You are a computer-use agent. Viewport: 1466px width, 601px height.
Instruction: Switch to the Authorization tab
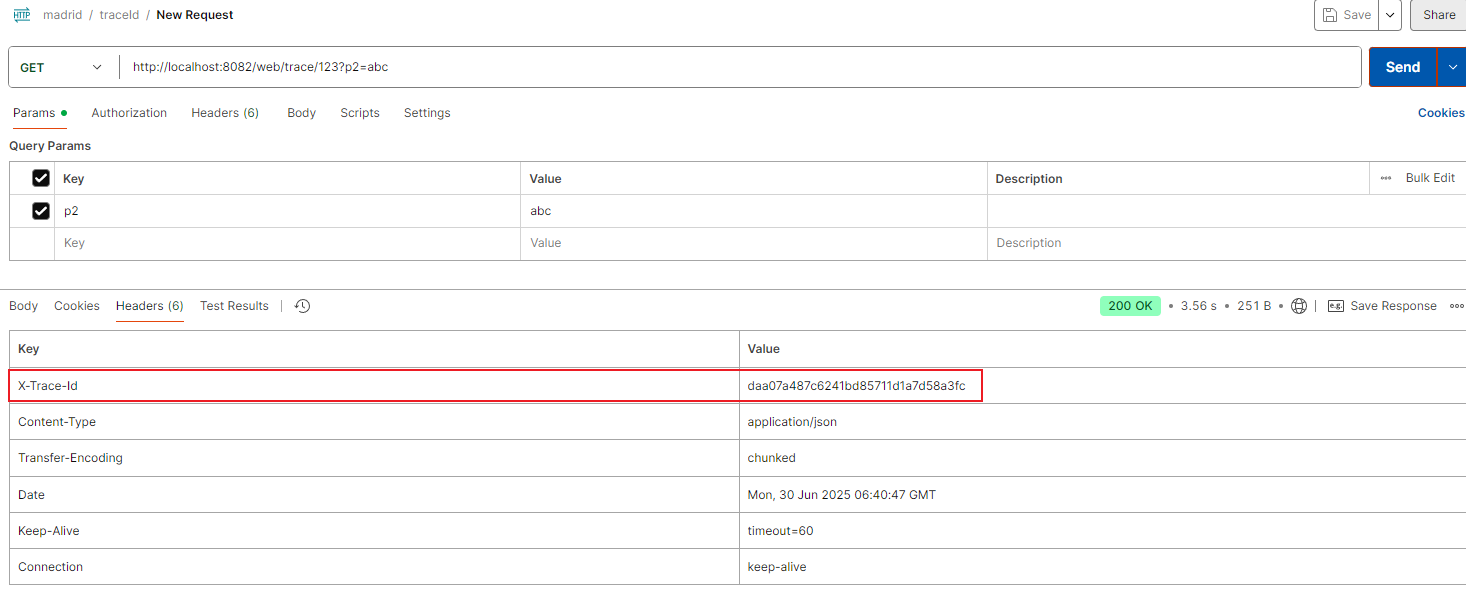pos(129,113)
